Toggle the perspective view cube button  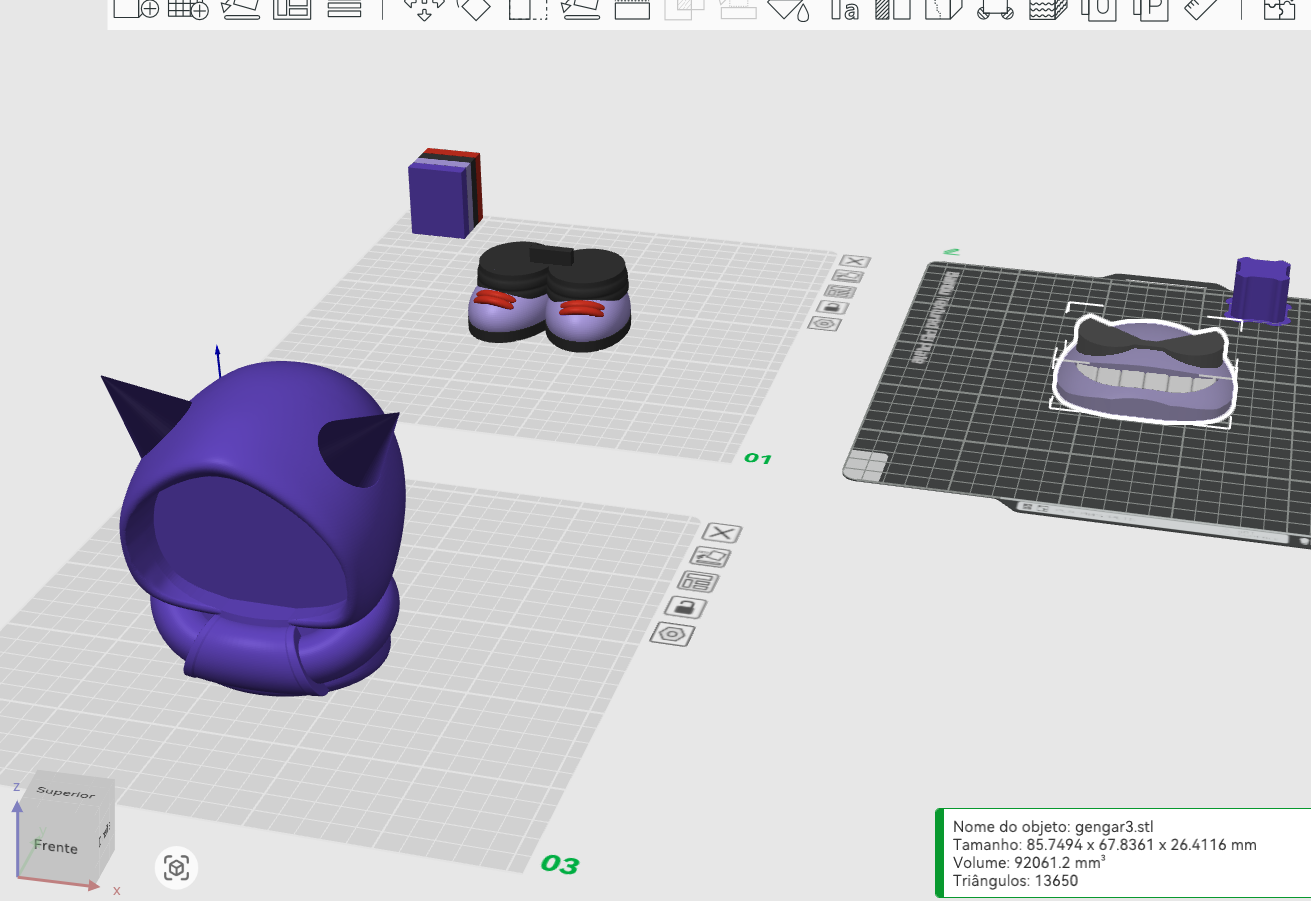click(177, 867)
